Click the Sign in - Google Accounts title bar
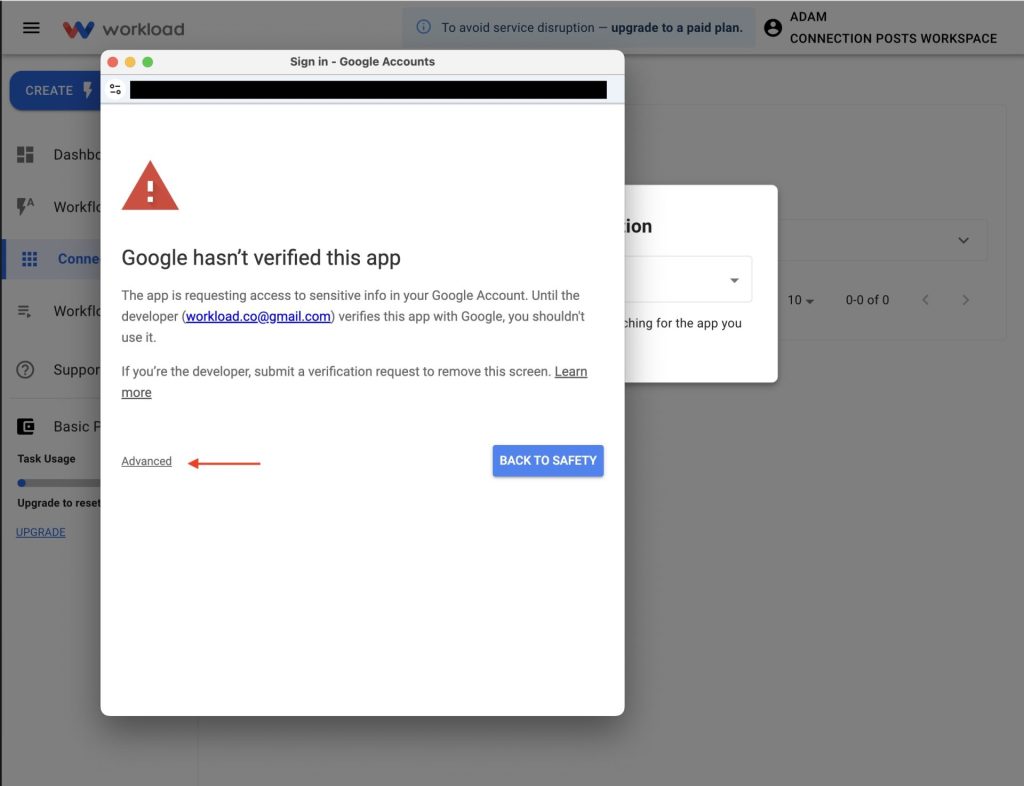The image size is (1024, 786). click(362, 62)
